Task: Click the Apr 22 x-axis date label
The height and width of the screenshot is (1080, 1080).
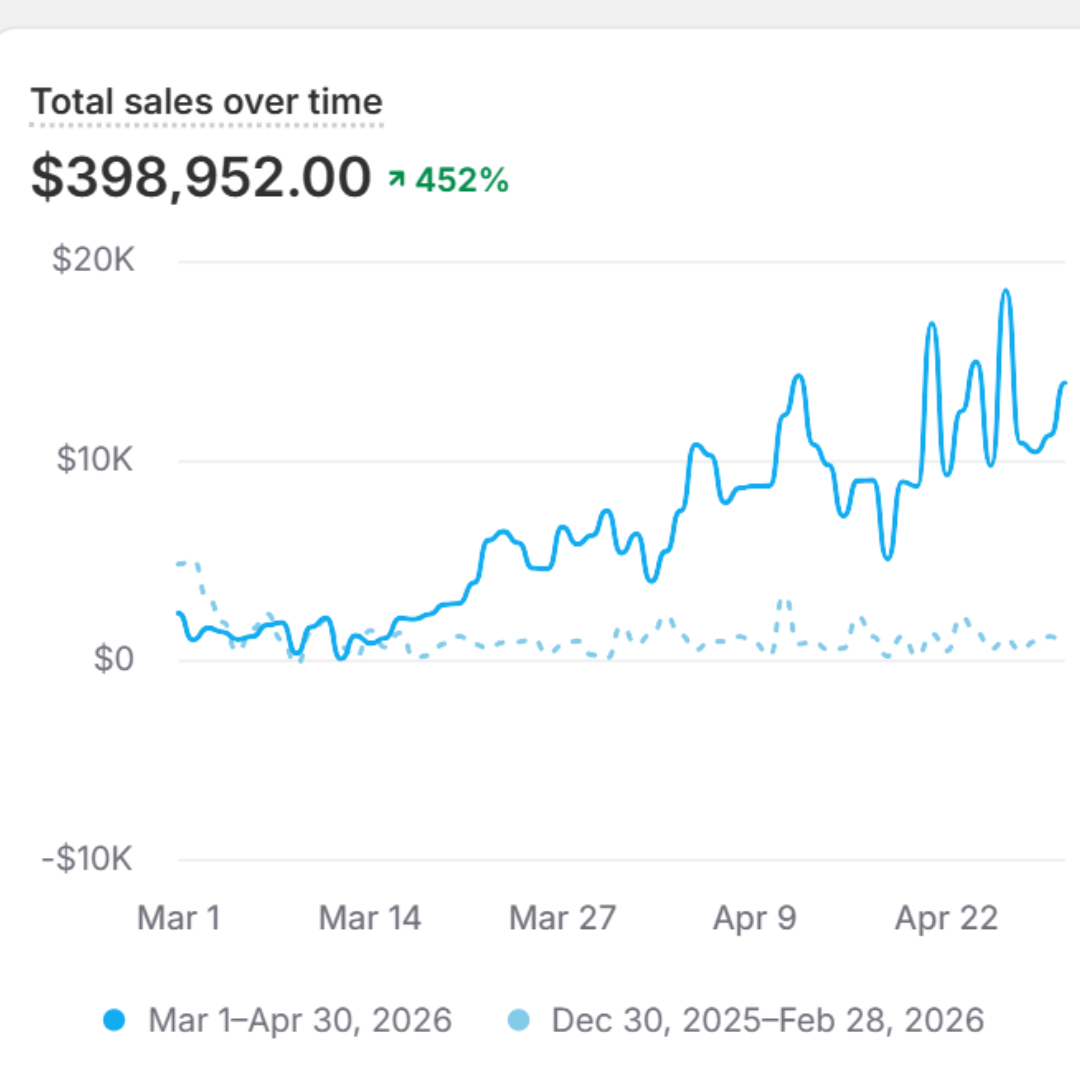Action: coord(946,918)
